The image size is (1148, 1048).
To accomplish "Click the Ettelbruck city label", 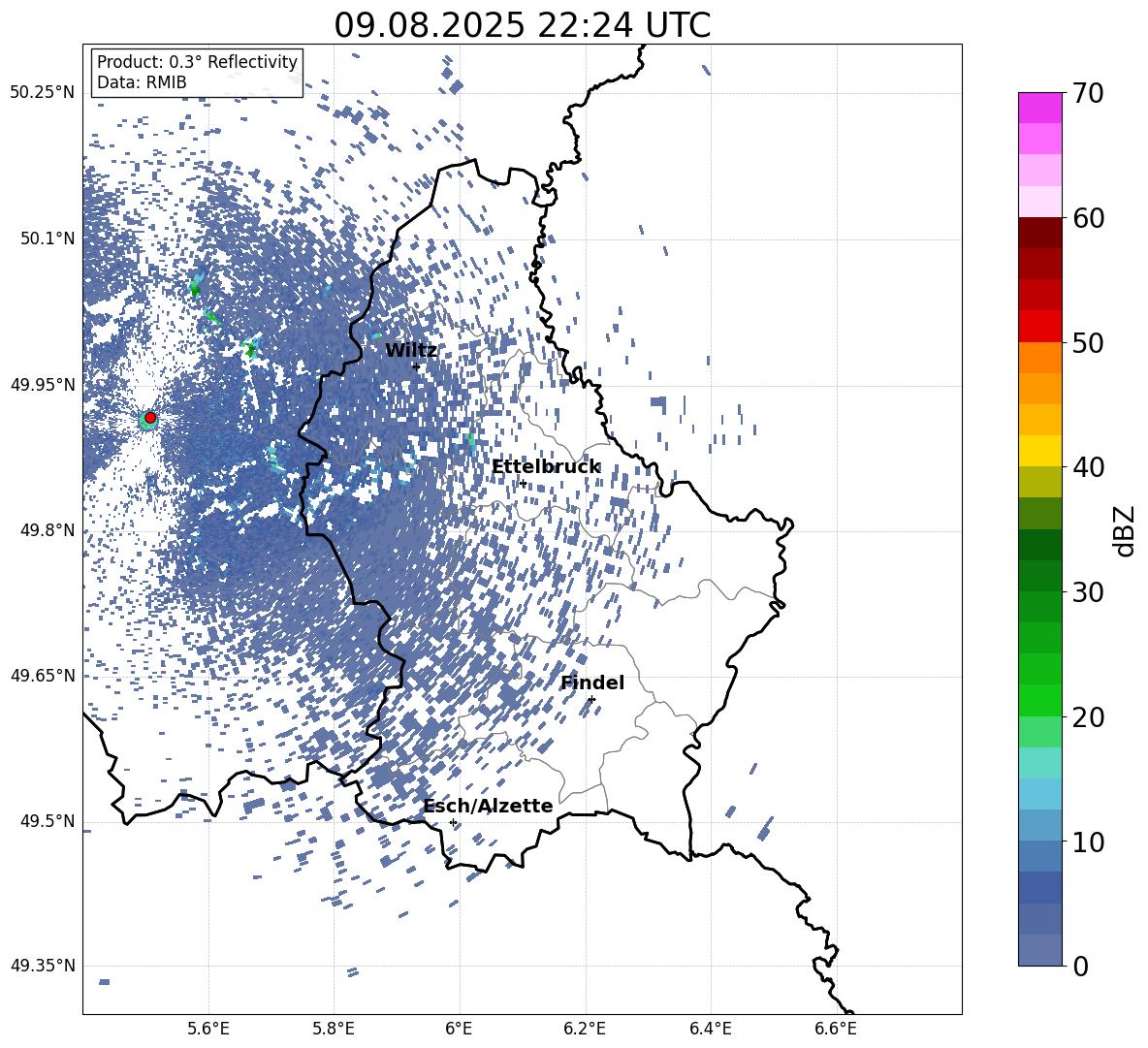I will (x=546, y=467).
